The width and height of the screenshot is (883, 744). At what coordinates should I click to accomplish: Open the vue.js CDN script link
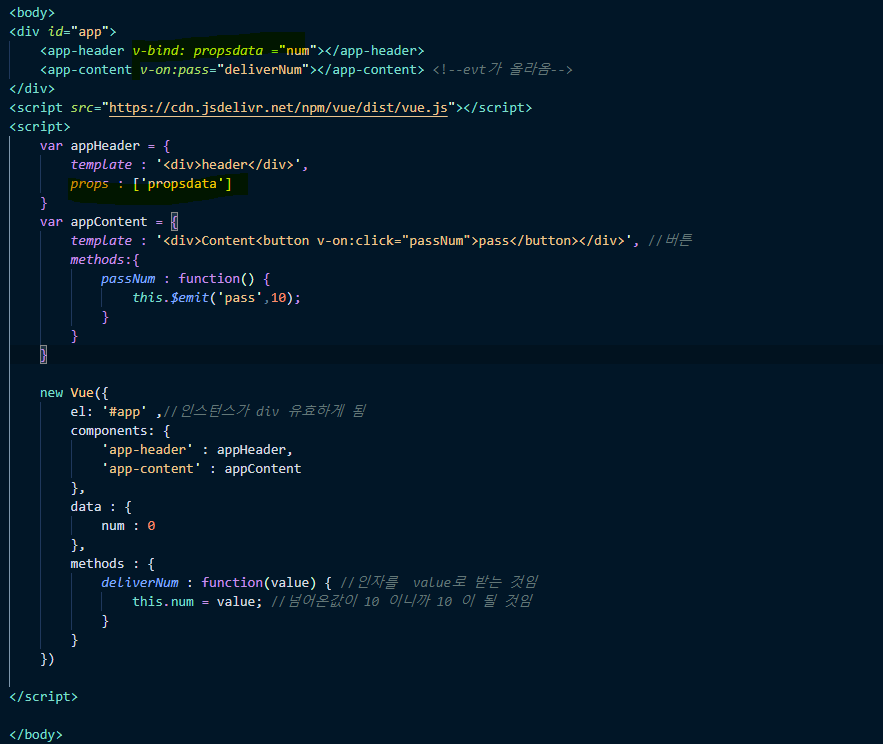278,108
